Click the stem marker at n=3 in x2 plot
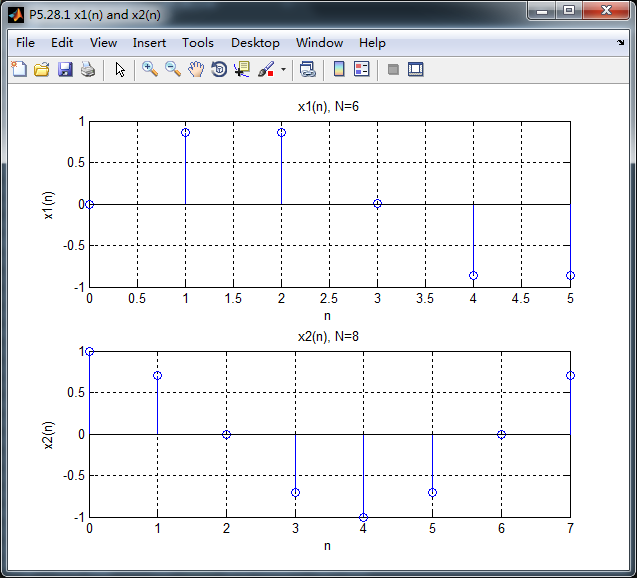Screen dimensions: 637x578 pos(295,493)
